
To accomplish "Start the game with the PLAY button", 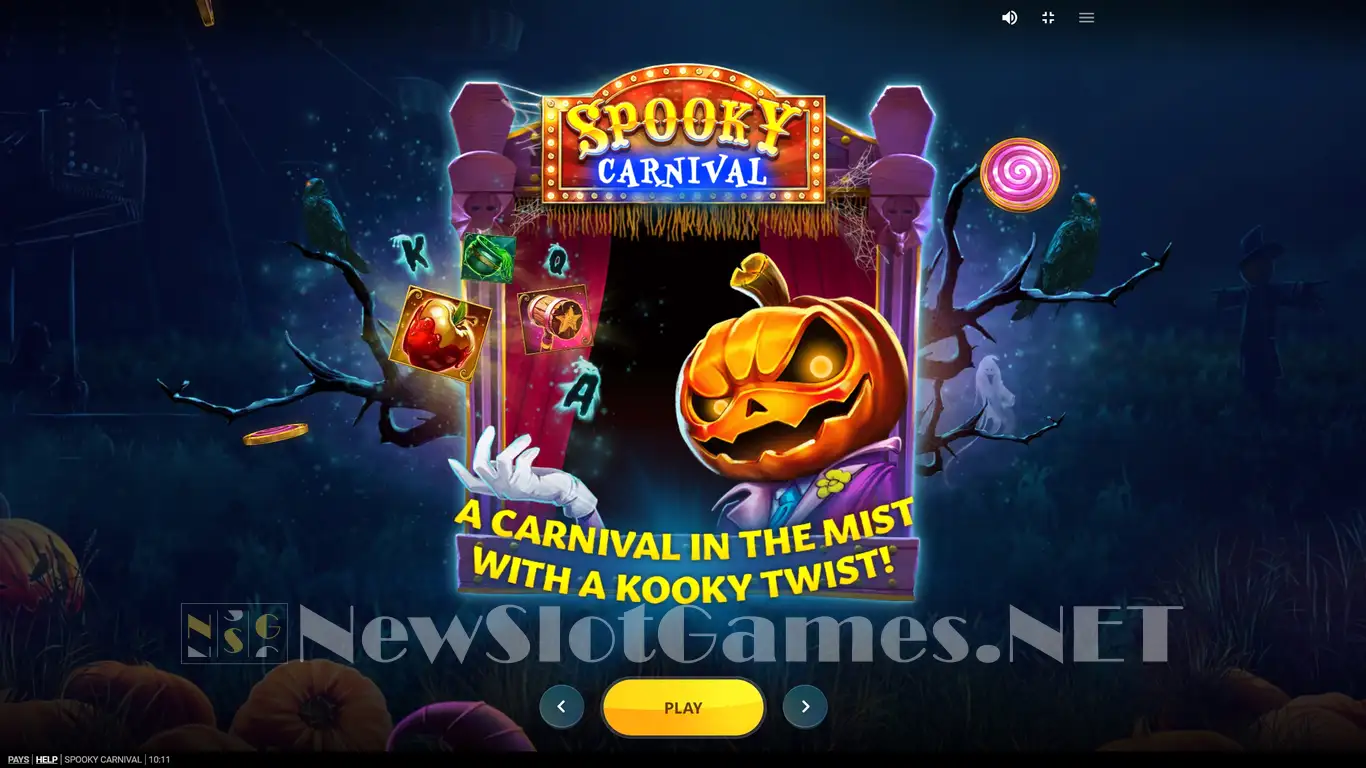I will coord(683,707).
